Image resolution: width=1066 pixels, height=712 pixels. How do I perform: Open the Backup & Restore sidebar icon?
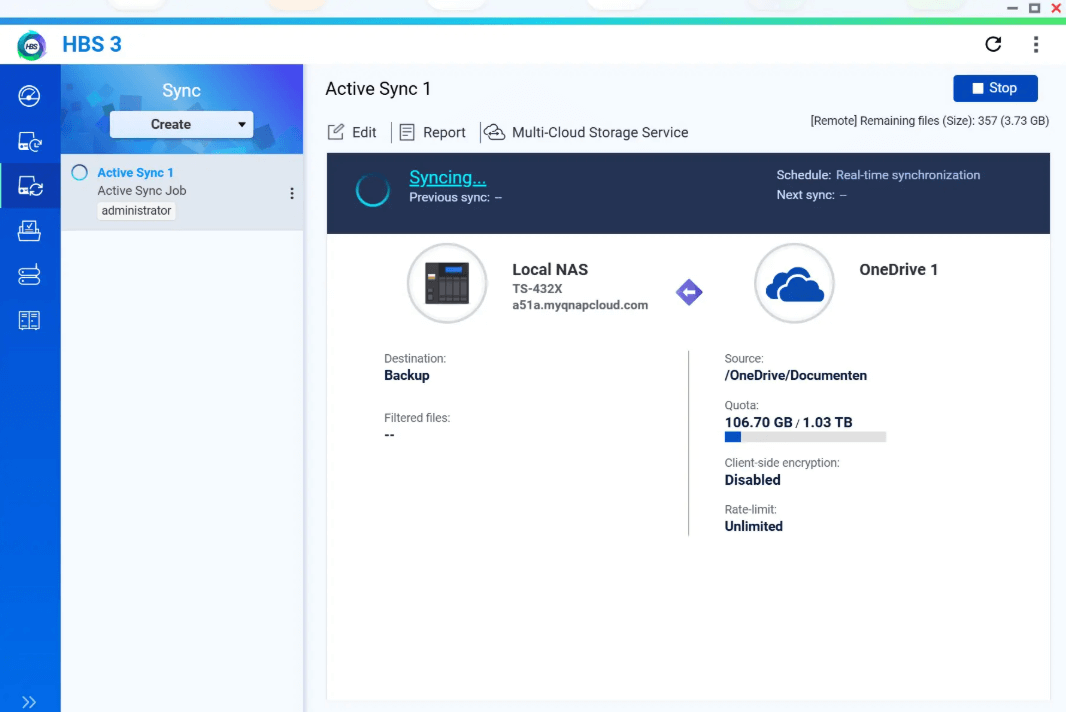(x=30, y=142)
